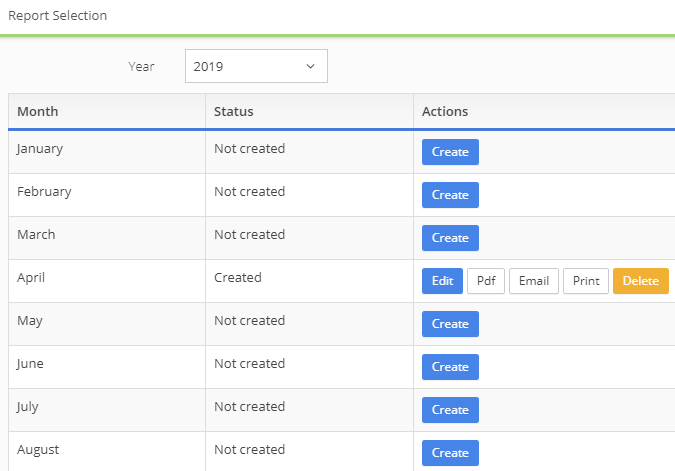The height and width of the screenshot is (471, 675).
Task: Create the March report
Action: click(x=450, y=238)
